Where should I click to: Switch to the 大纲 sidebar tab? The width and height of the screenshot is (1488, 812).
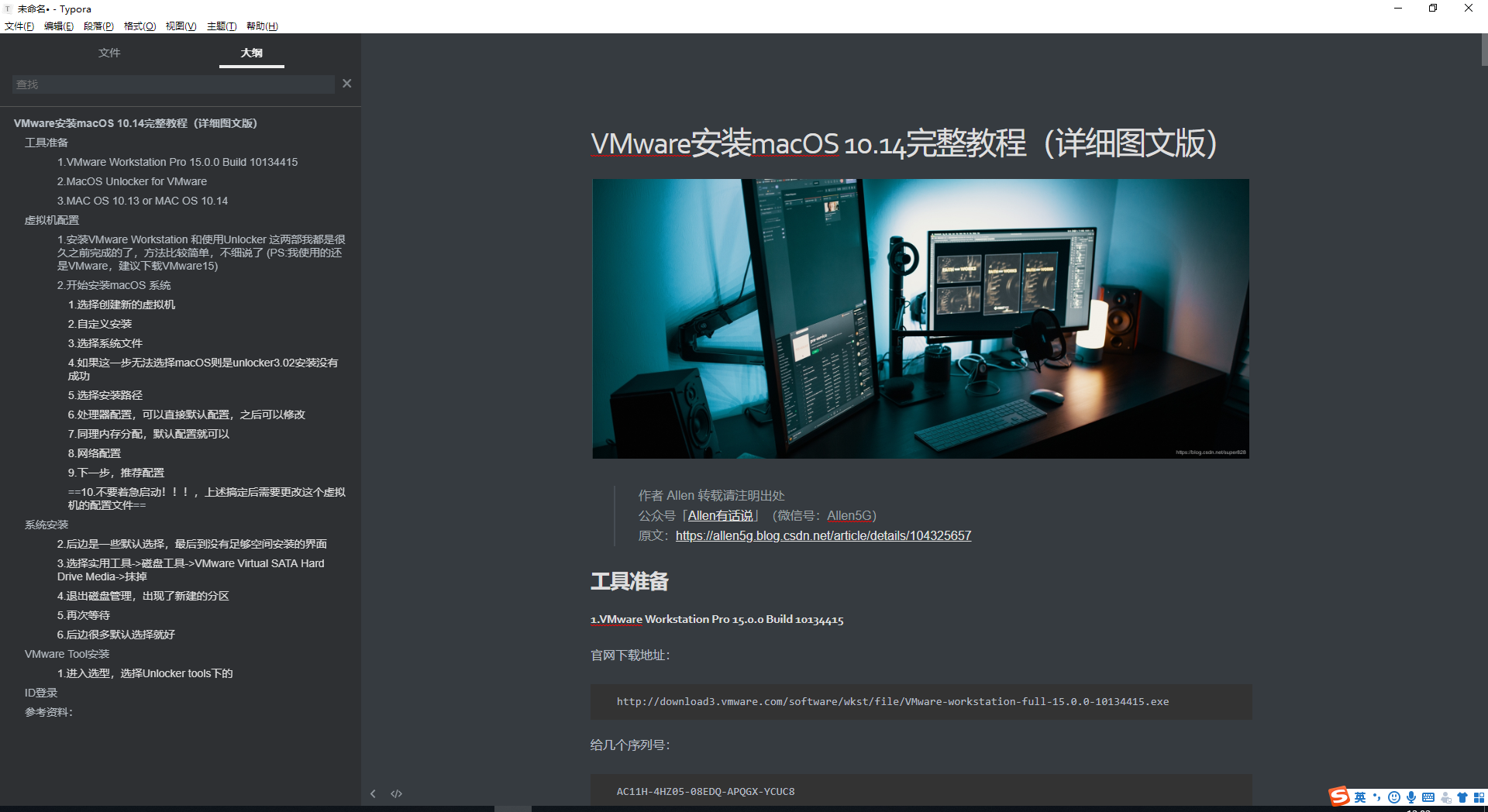click(252, 53)
